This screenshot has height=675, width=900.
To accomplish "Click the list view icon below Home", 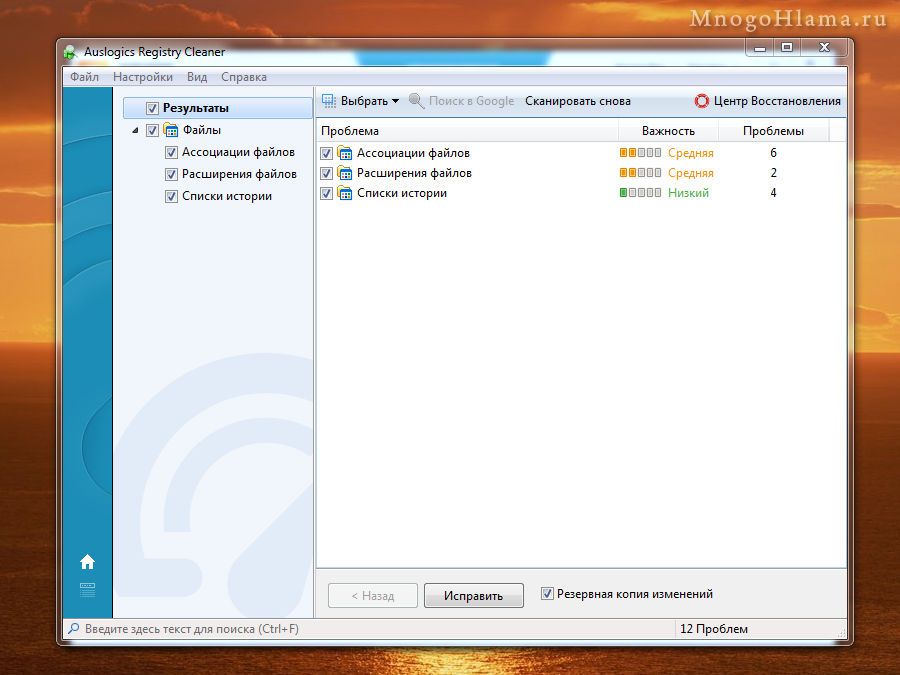I will click(87, 590).
